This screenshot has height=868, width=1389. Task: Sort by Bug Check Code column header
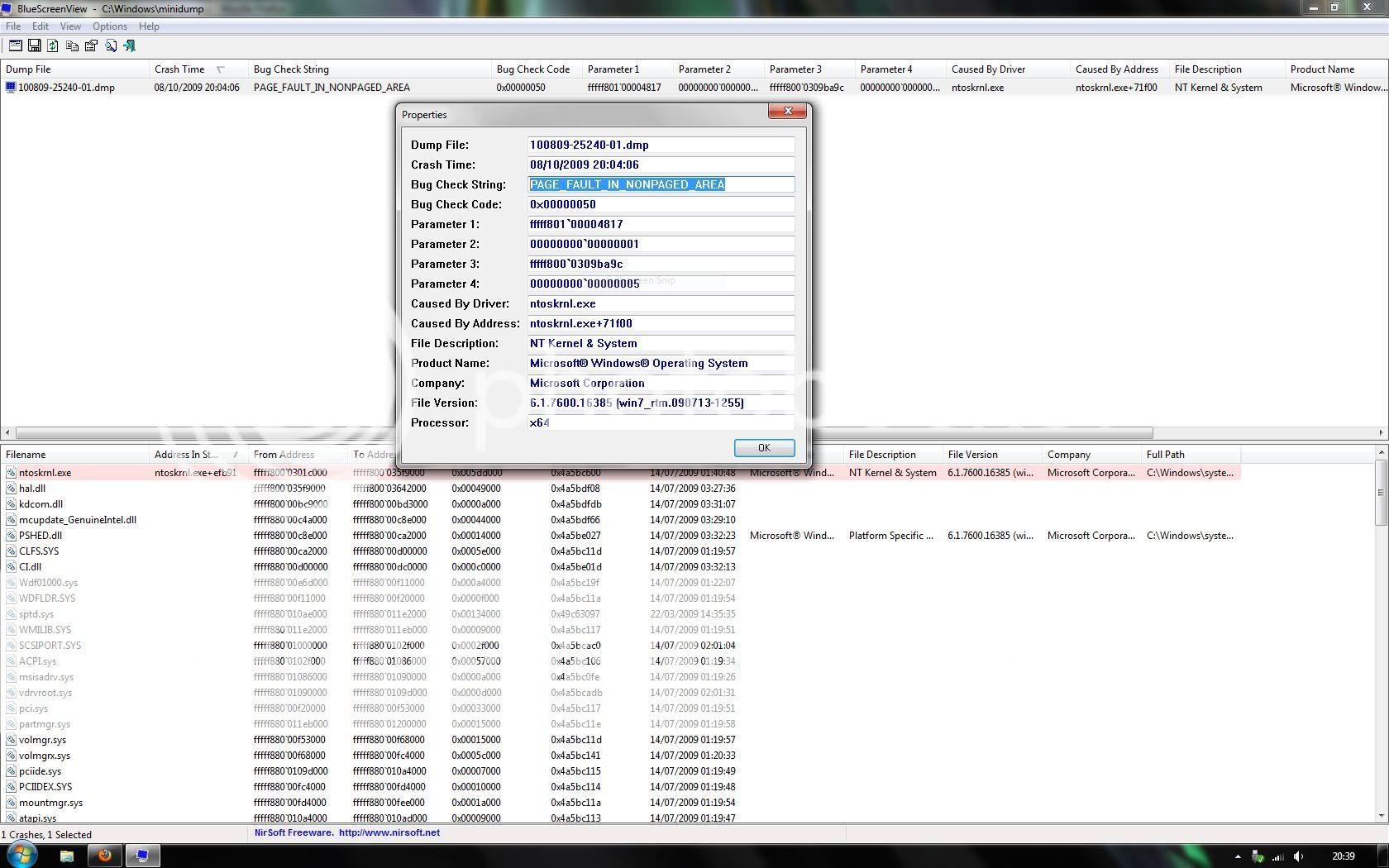pyautogui.click(x=537, y=69)
